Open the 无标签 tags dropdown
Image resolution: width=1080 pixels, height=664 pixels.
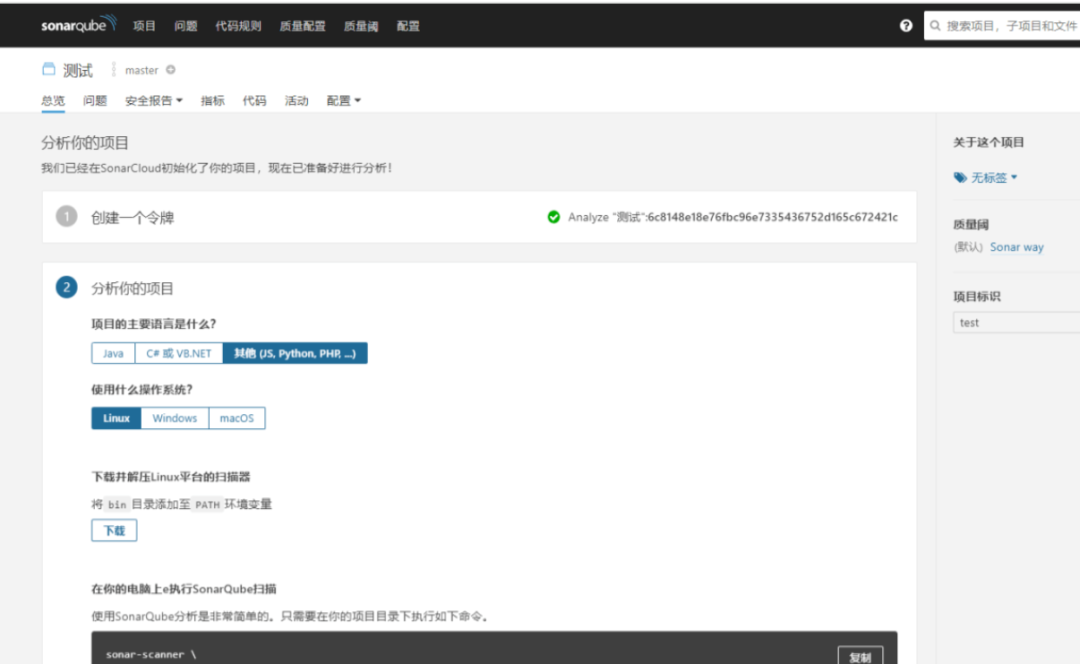pyautogui.click(x=994, y=178)
